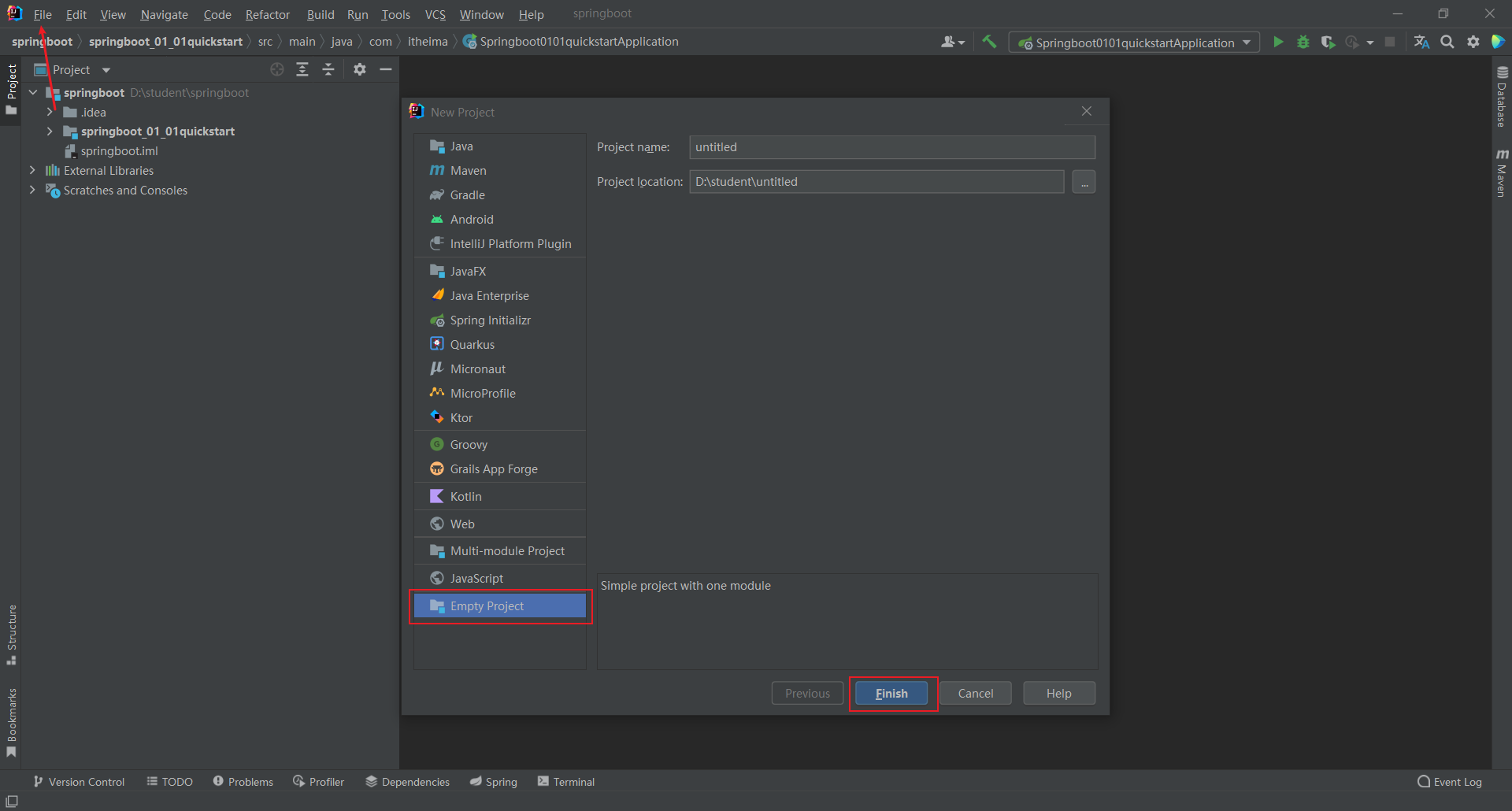Click the Run application green play icon
The width and height of the screenshot is (1512, 811).
tap(1278, 42)
